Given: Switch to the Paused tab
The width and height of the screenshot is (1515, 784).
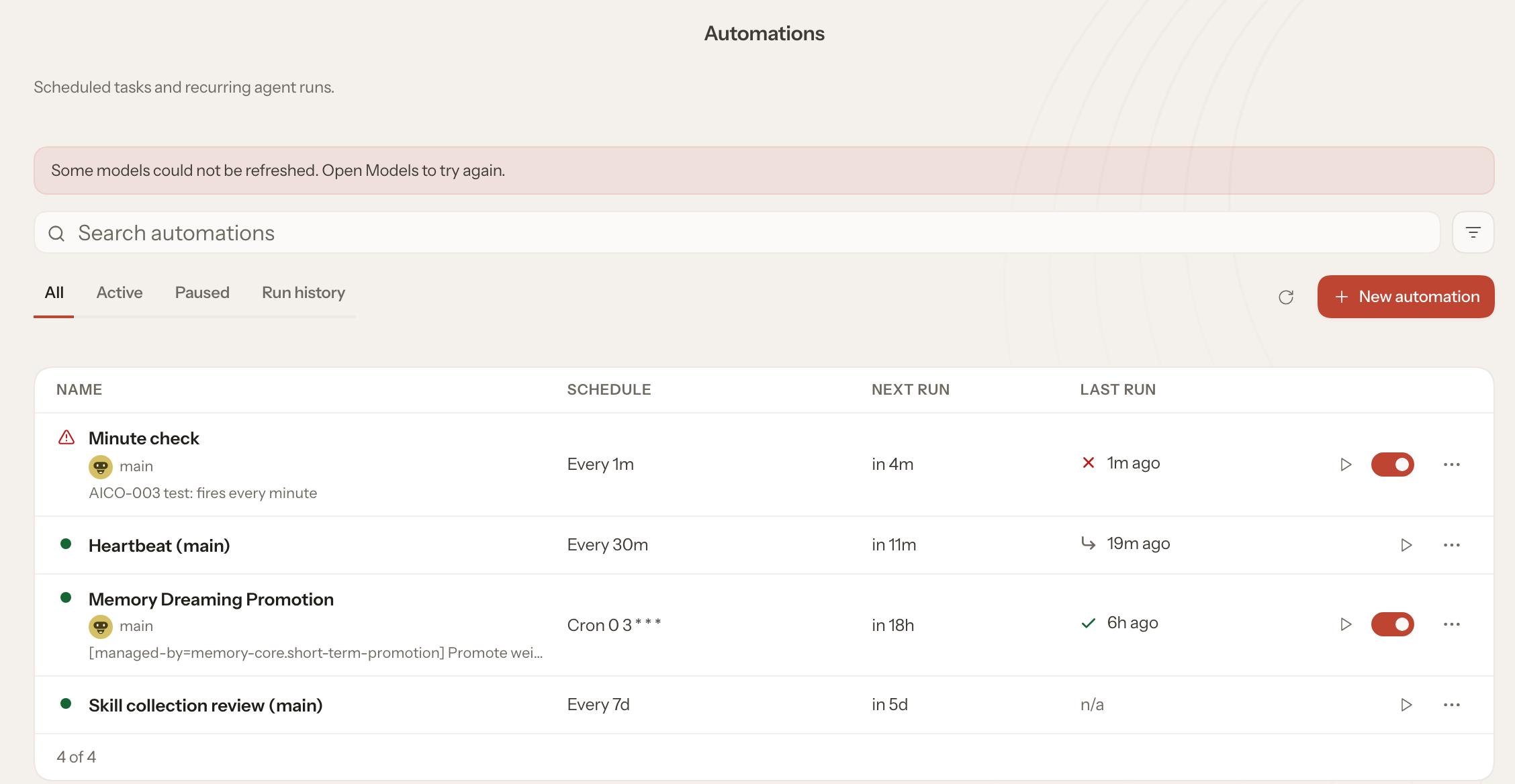Looking at the screenshot, I should pos(202,293).
